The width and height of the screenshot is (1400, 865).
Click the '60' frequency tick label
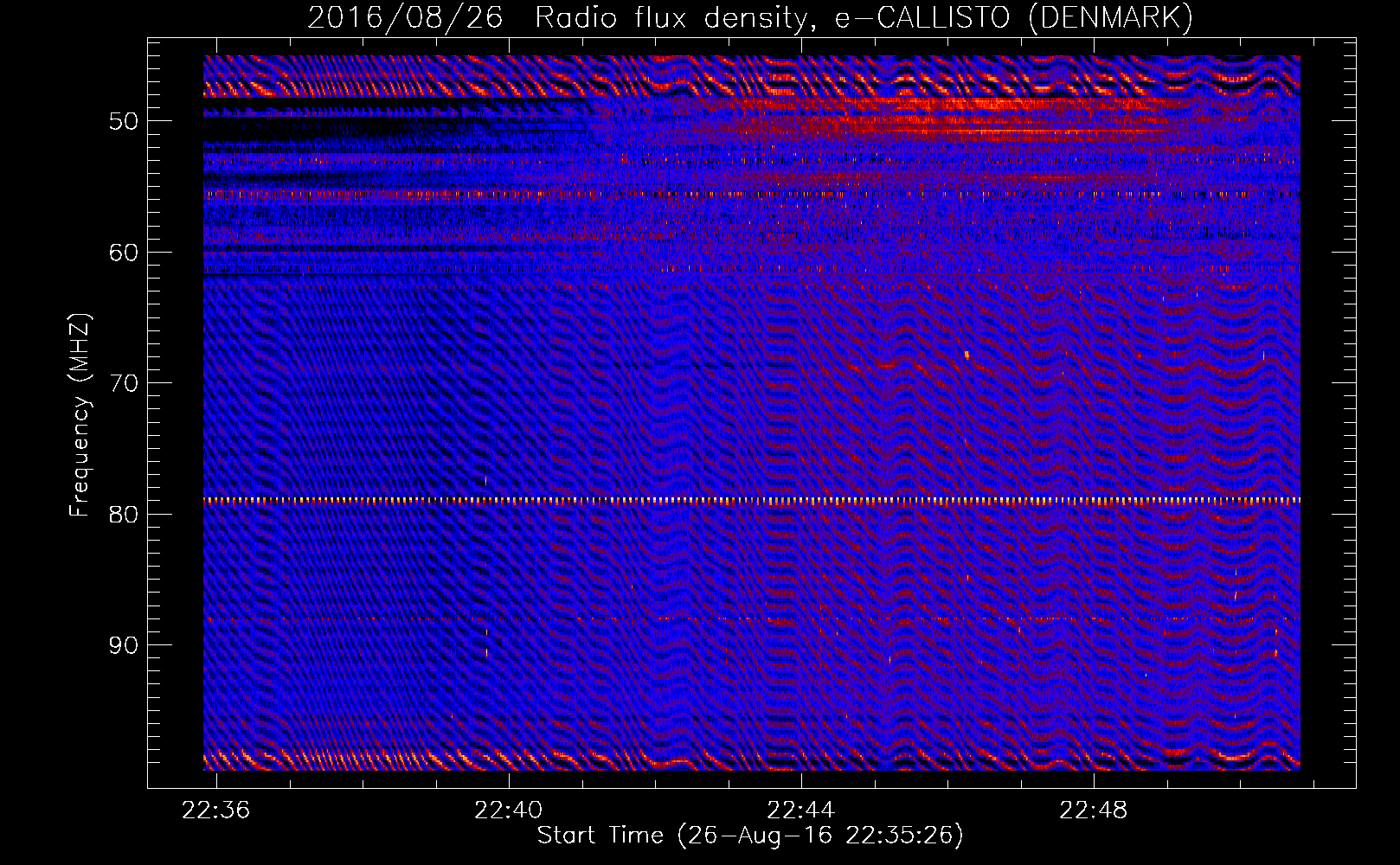[124, 253]
